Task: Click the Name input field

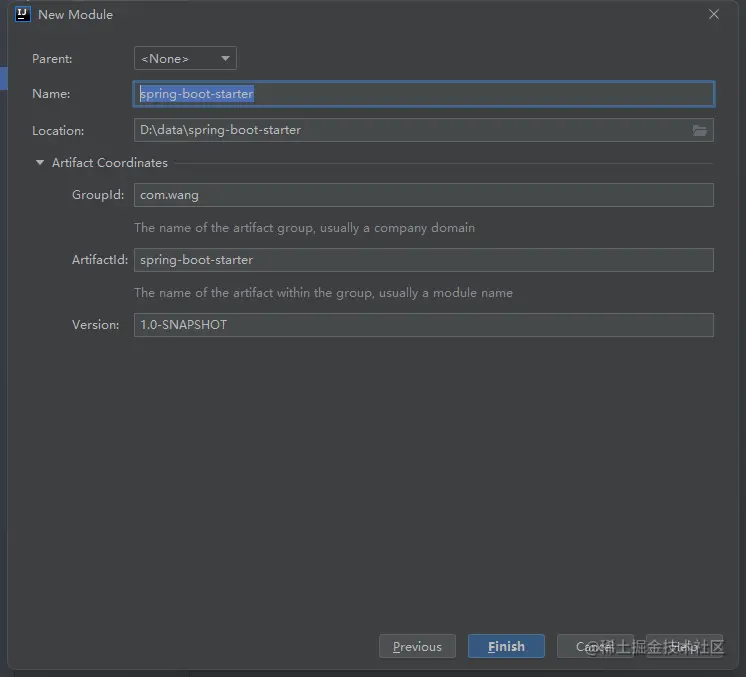Action: click(423, 94)
